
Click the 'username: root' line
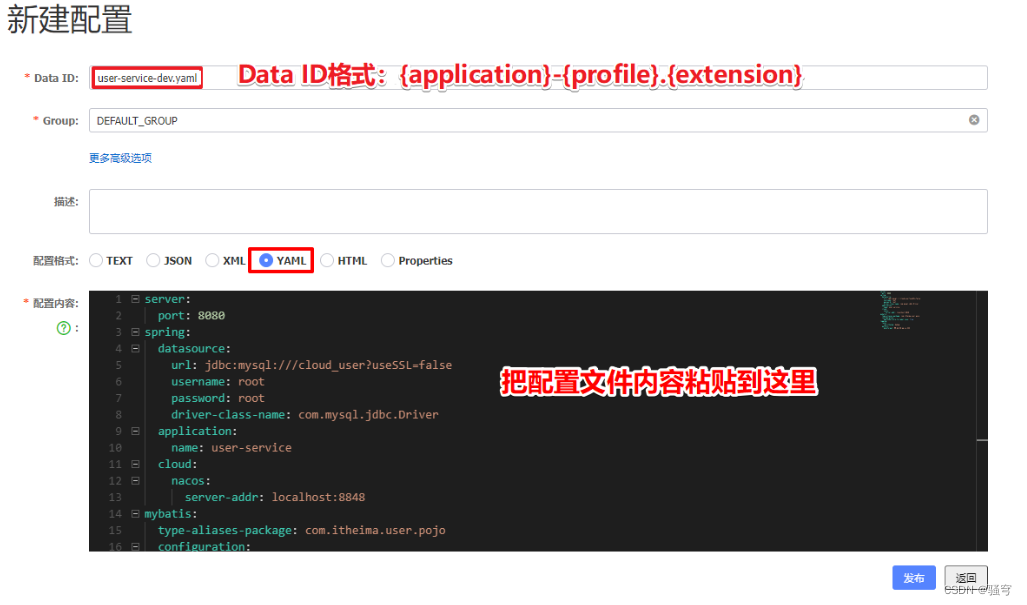[x=217, y=381]
